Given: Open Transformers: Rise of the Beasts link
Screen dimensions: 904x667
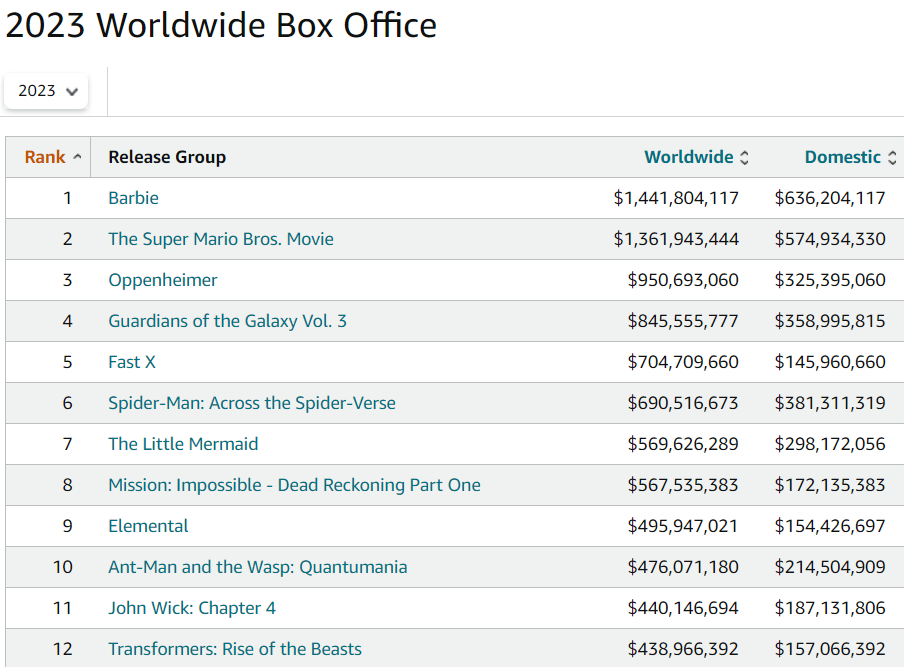Looking at the screenshot, I should tap(235, 649).
